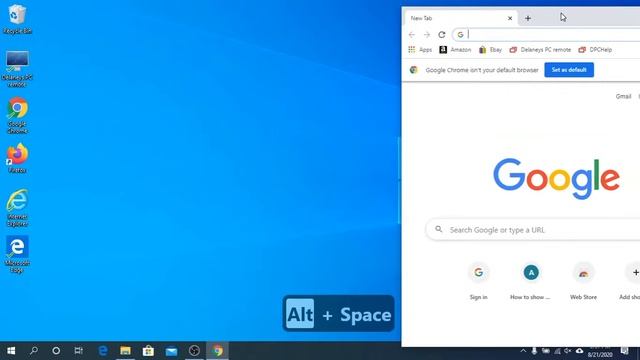Click the Google logo
The image size is (640, 360).
click(556, 179)
